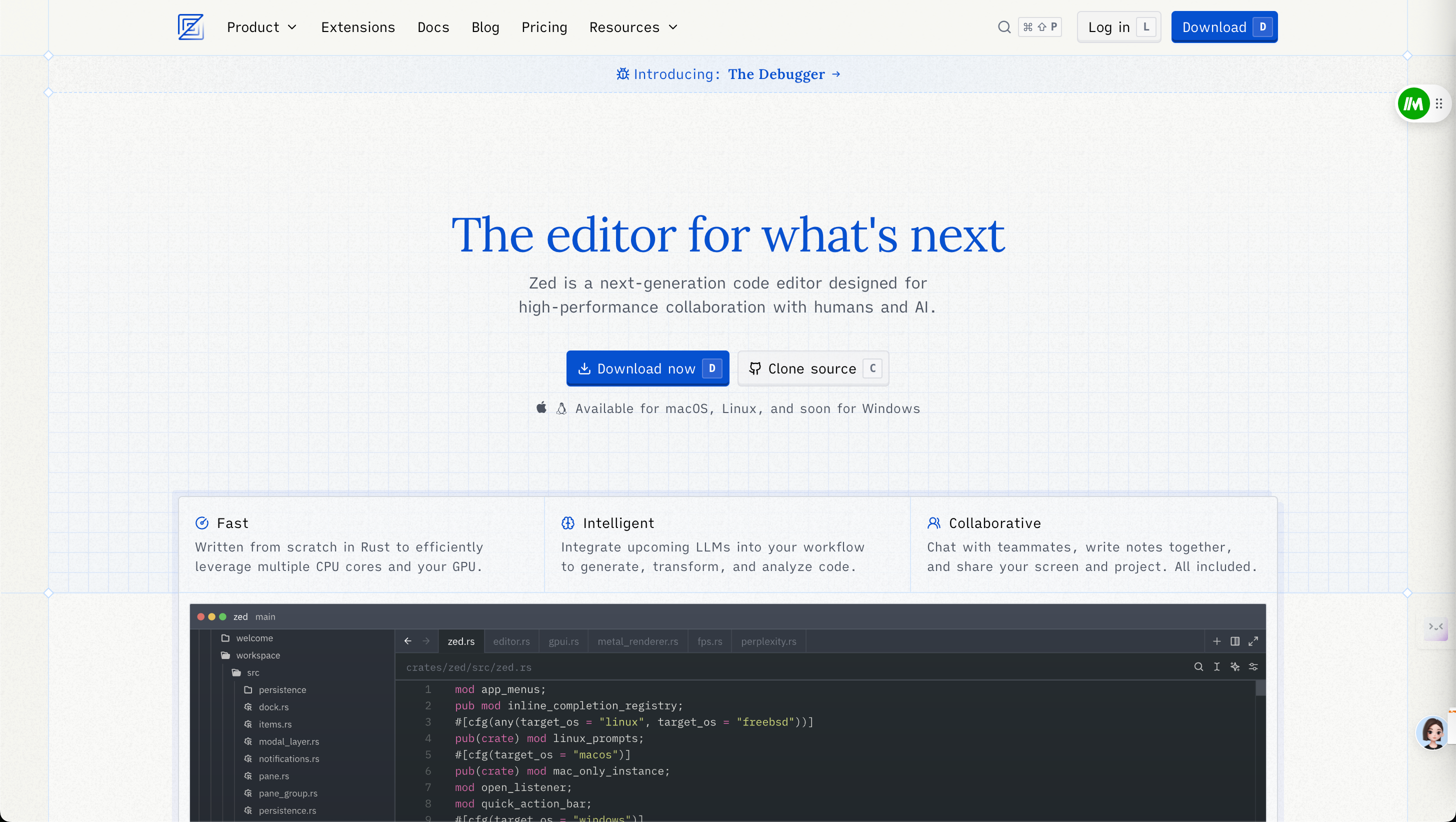Collapse the workspace folder in file tree

[250, 655]
